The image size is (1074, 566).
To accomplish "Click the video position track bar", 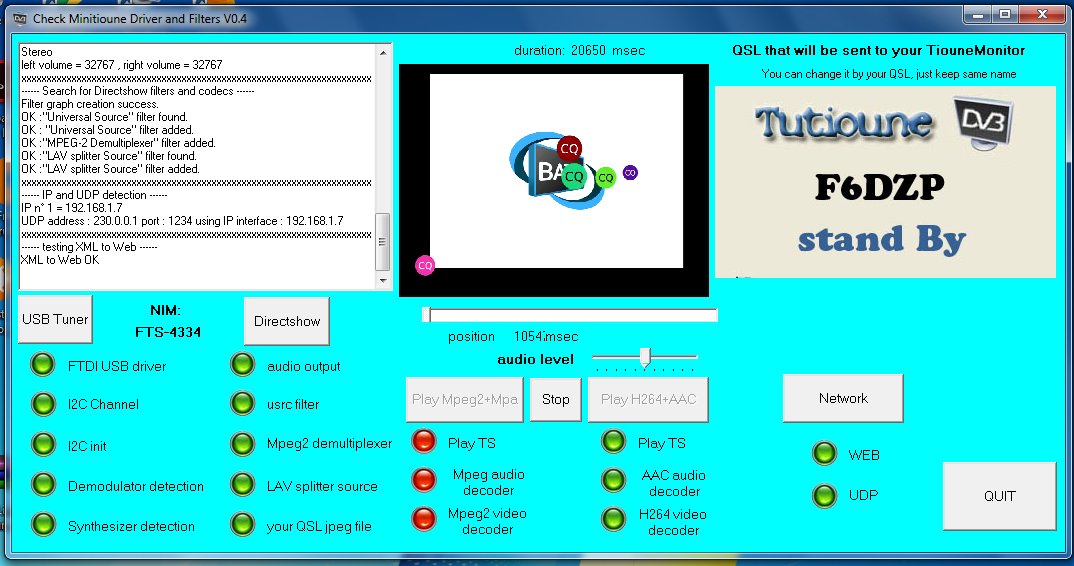I will [x=570, y=315].
